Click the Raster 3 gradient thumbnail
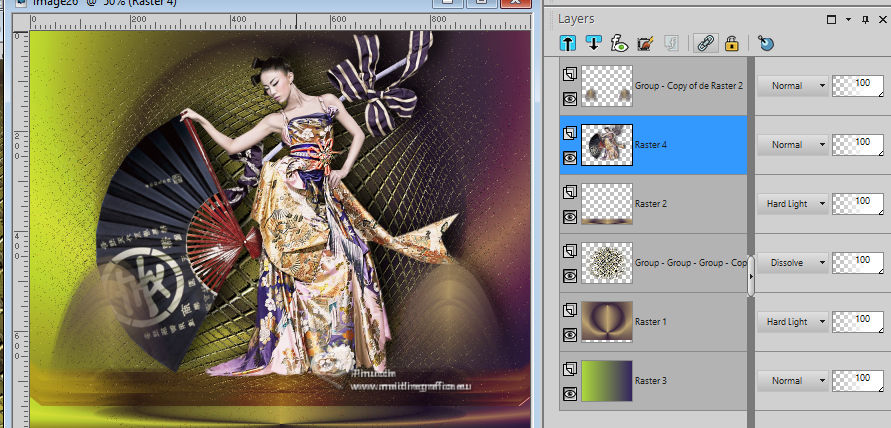The image size is (891, 428). coord(606,381)
